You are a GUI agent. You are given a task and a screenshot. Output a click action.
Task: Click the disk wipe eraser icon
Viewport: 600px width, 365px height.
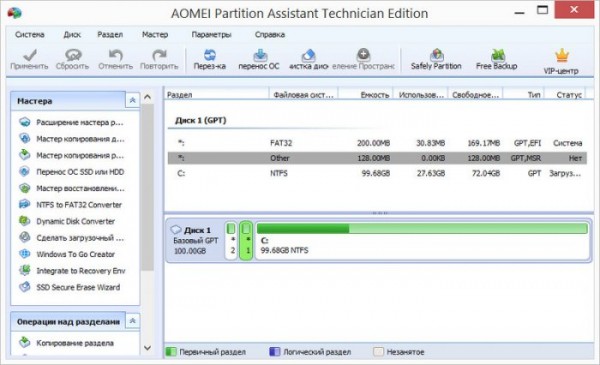[x=308, y=55]
